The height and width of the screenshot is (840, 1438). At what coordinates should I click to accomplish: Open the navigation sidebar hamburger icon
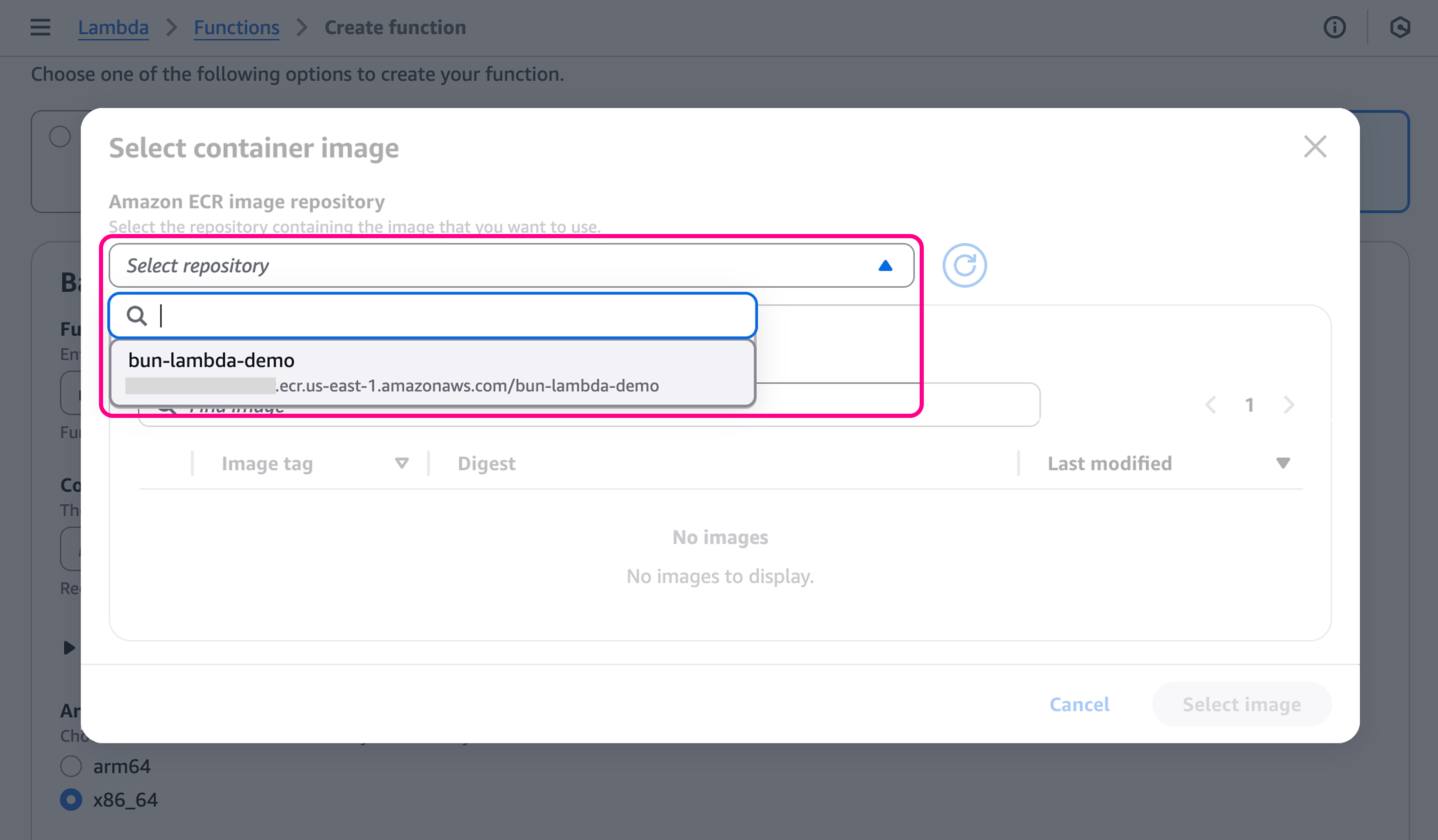[x=39, y=28]
